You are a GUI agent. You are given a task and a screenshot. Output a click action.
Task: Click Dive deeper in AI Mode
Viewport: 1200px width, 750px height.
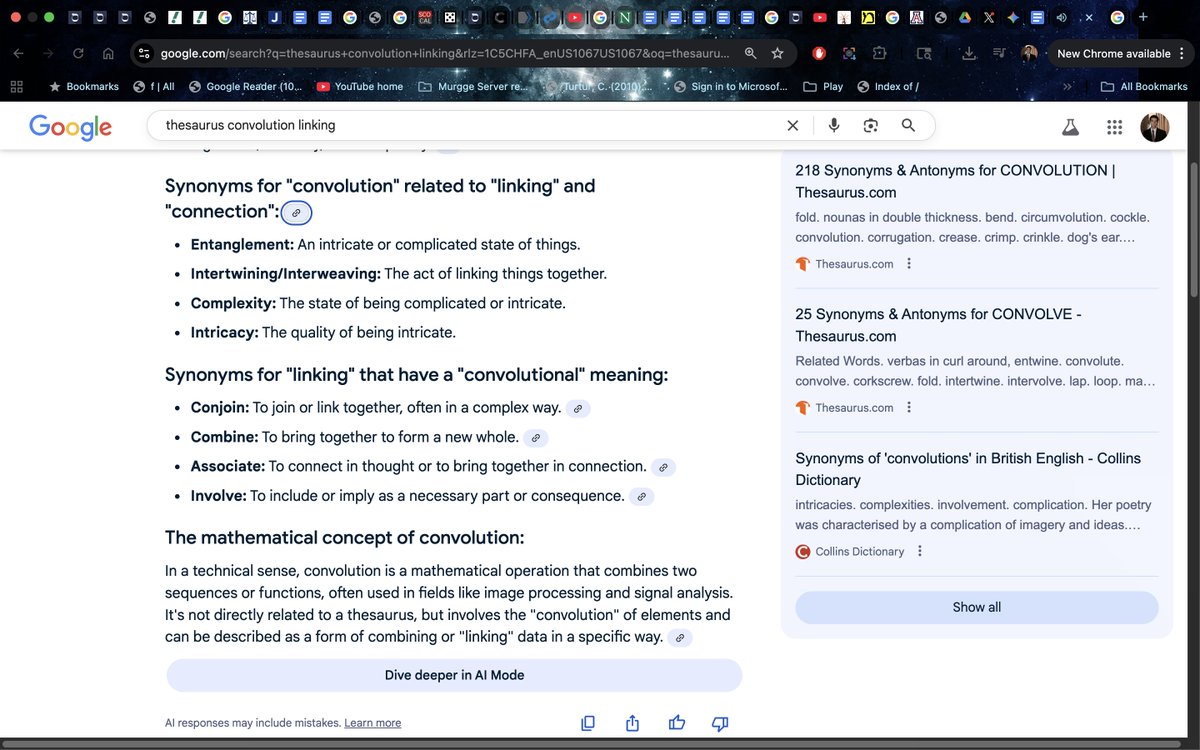454,675
